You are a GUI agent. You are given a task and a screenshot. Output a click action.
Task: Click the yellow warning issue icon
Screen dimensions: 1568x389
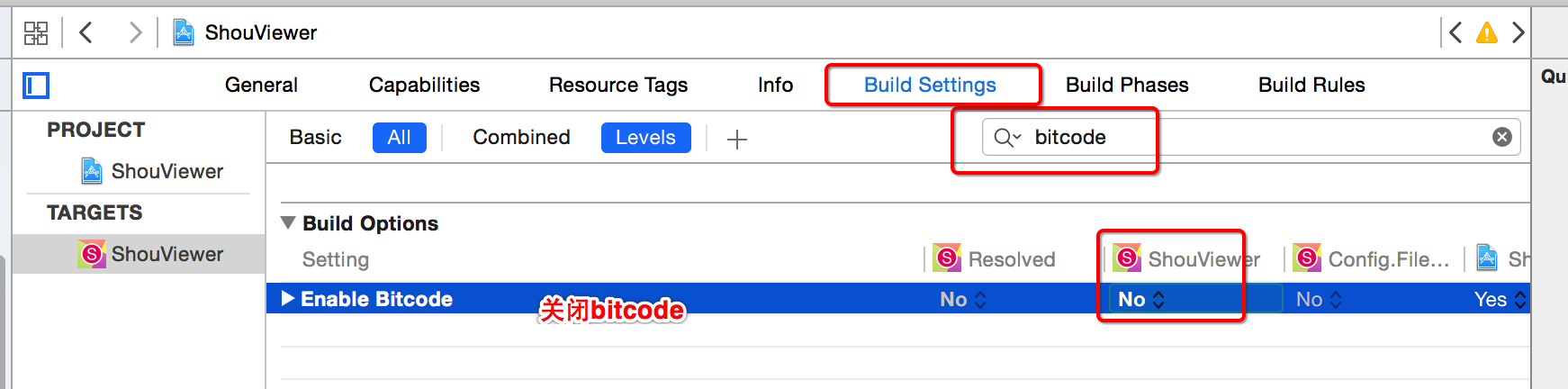pos(1487,33)
